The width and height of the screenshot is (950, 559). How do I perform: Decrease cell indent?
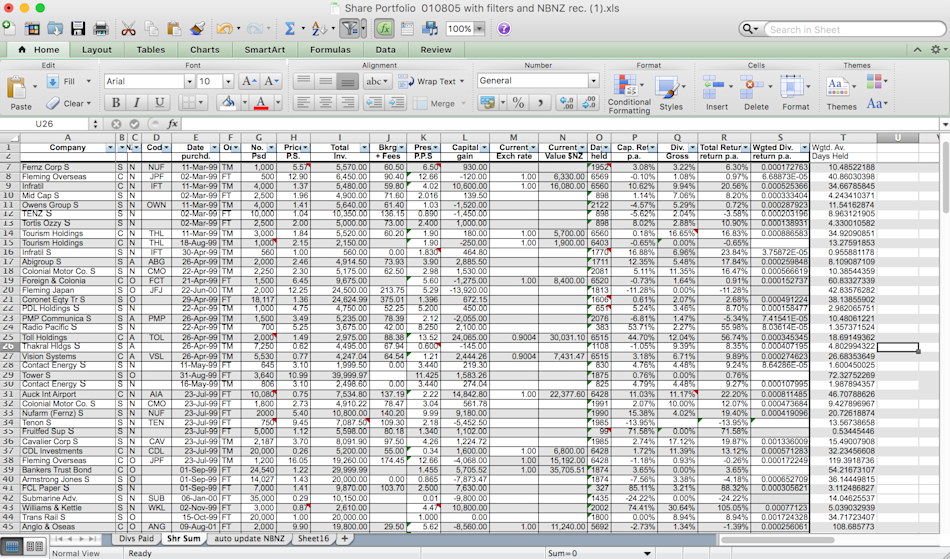click(x=374, y=103)
